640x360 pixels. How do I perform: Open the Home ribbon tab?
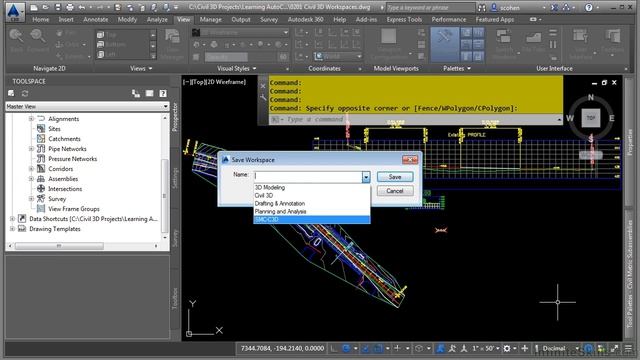pos(40,20)
